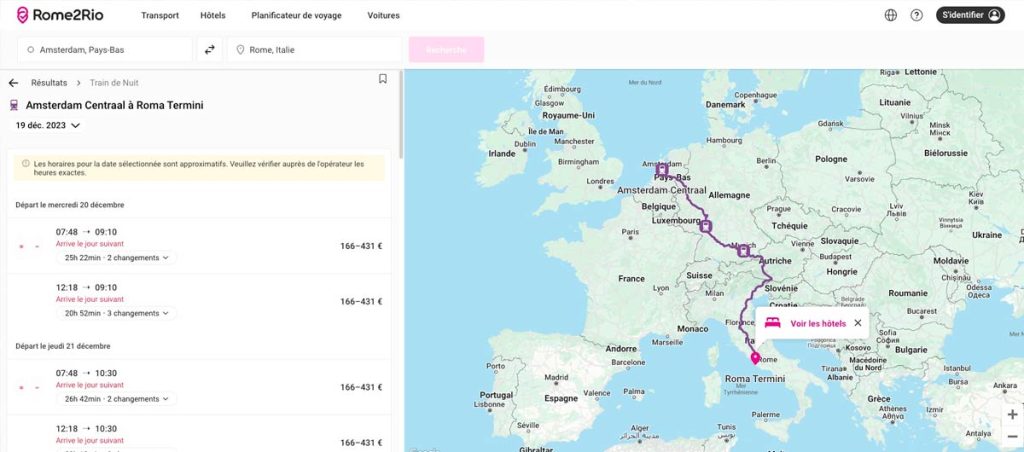Bookmark this Train de Nuit route

point(383,79)
